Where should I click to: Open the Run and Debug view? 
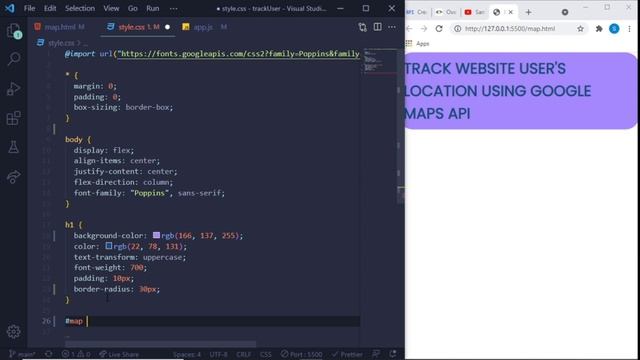pyautogui.click(x=13, y=89)
